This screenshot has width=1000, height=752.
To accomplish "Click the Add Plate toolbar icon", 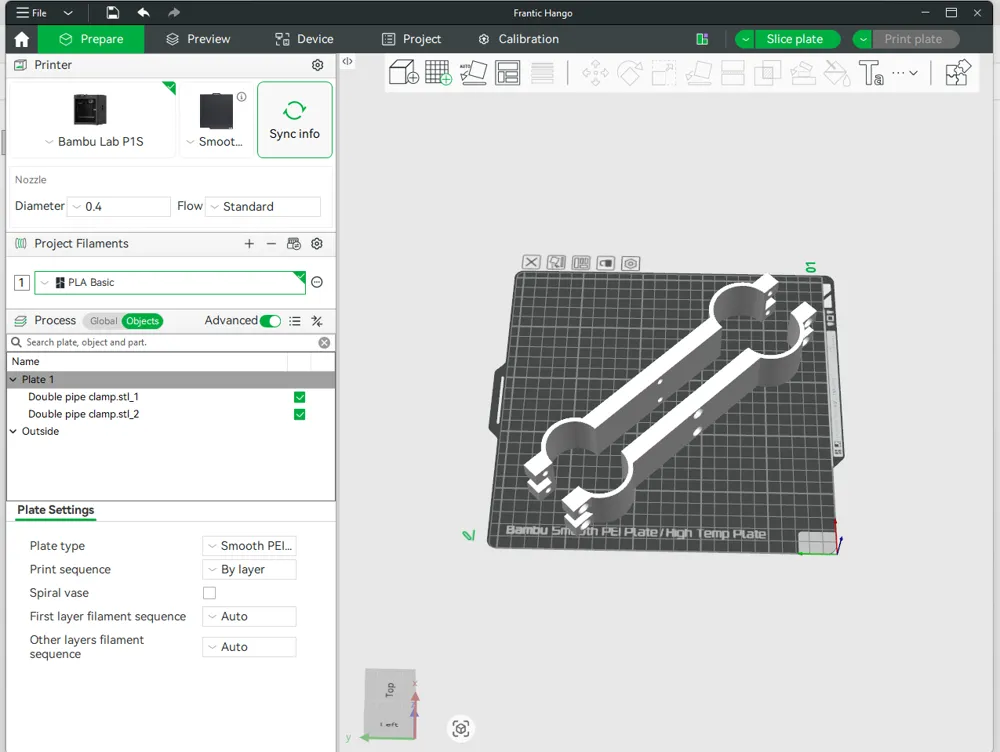I will (x=438, y=72).
